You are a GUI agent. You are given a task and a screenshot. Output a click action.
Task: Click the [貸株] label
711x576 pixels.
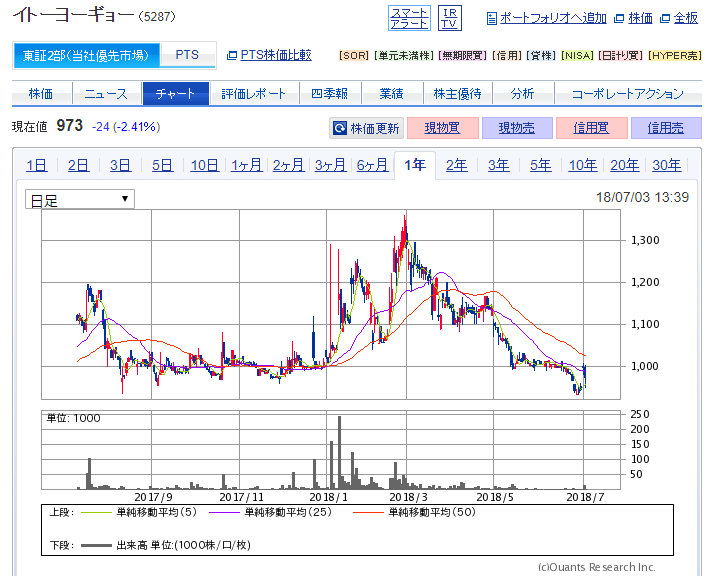[541, 55]
